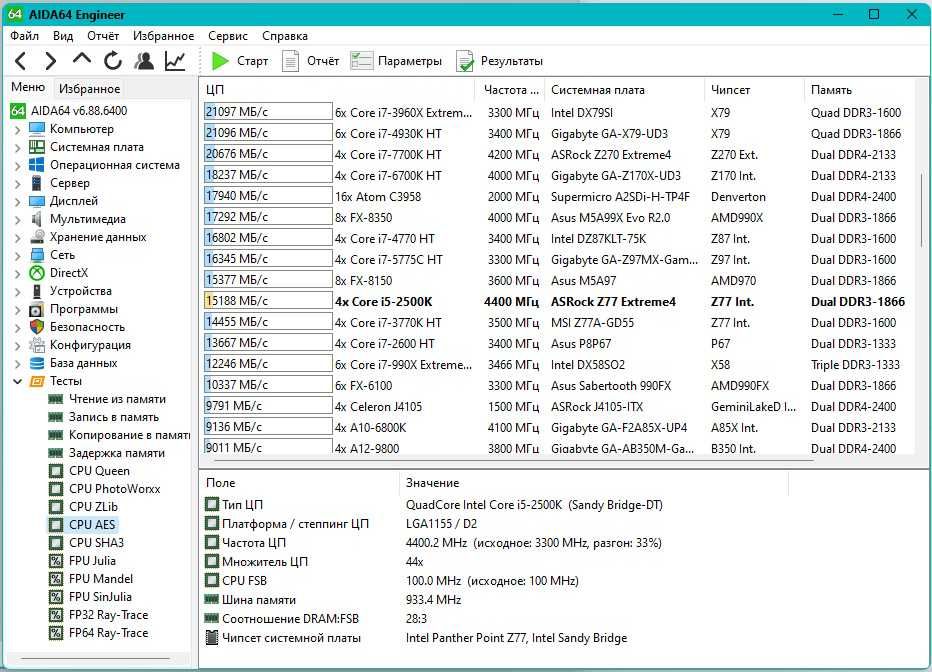Click the Forward navigation arrow icon
Viewport: 932px width, 672px height.
click(x=51, y=61)
